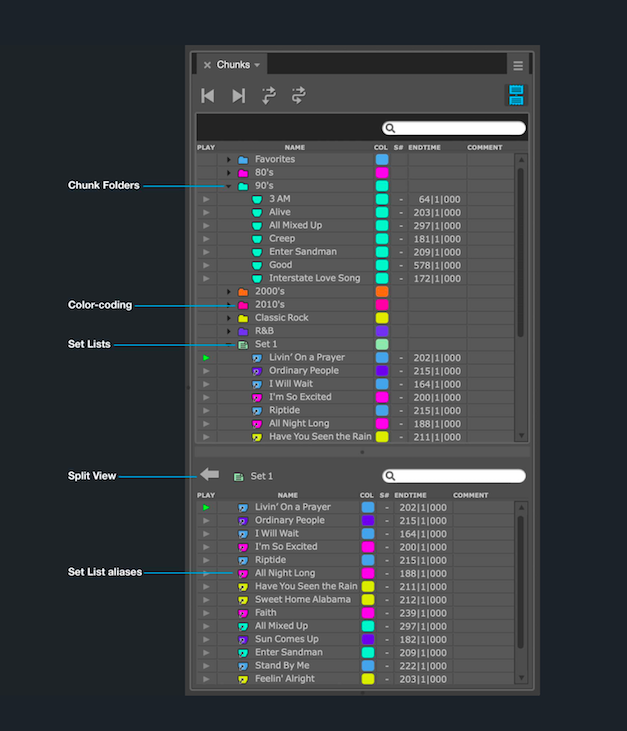Click the orange 2000's folder icon
627x731 pixels.
[x=242, y=292]
